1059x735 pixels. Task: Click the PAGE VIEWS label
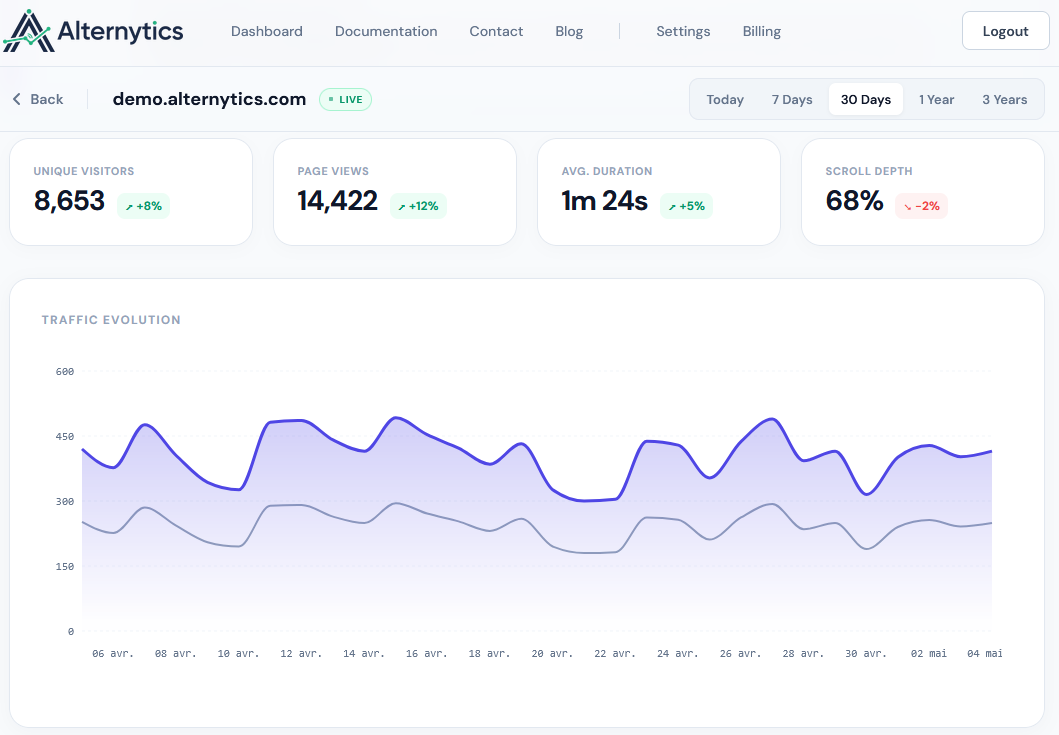(333, 172)
